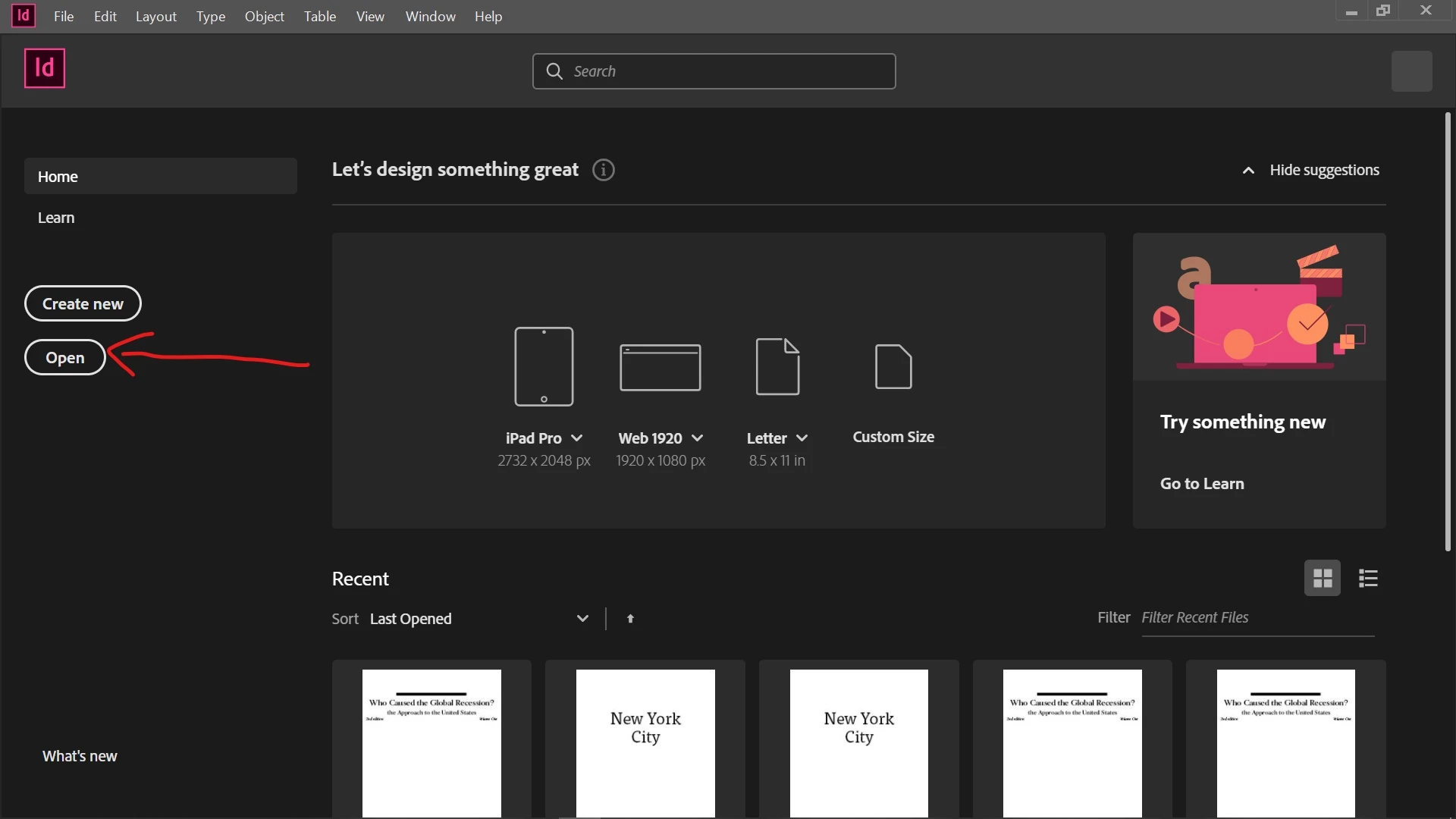Open the Layout menu
Screen dimensions: 1456x819
pyautogui.click(x=155, y=16)
